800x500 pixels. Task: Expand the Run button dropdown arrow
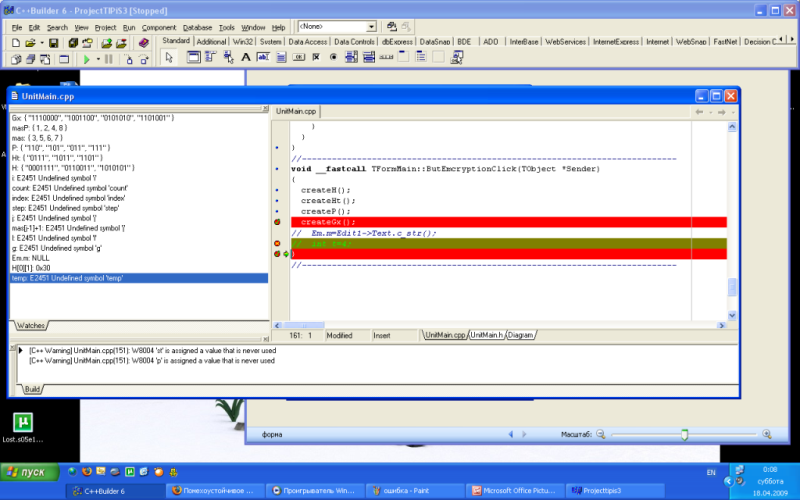click(97, 60)
